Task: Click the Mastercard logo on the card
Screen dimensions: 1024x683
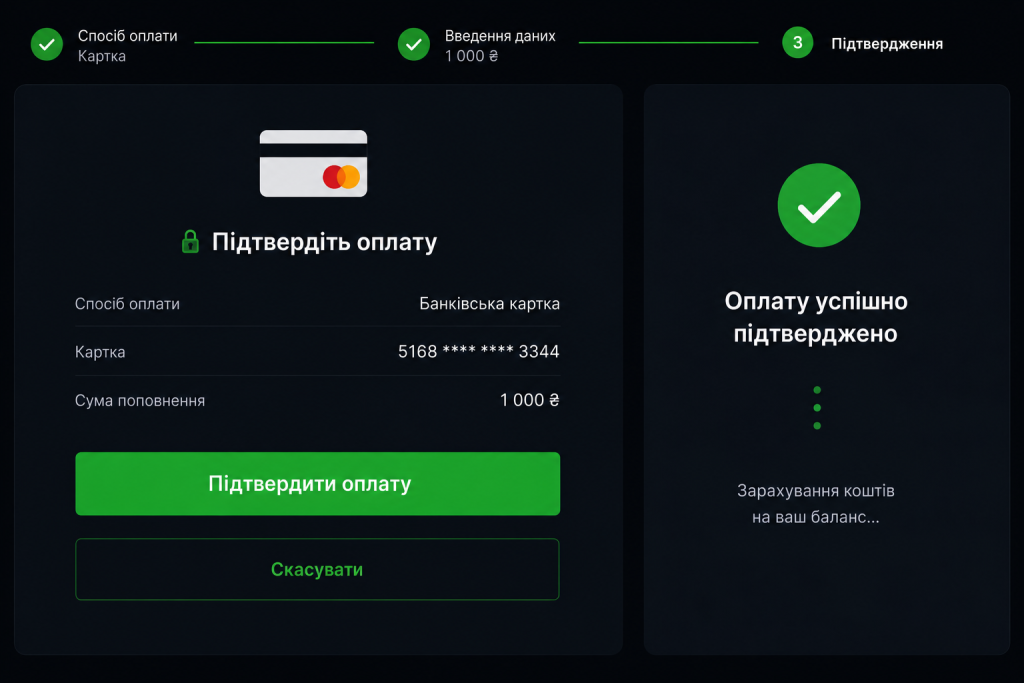Action: [x=342, y=177]
